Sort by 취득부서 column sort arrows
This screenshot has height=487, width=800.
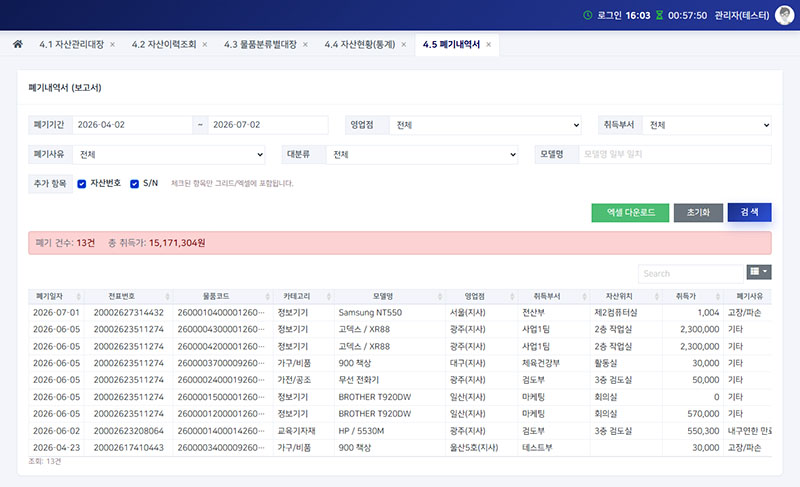tap(584, 296)
